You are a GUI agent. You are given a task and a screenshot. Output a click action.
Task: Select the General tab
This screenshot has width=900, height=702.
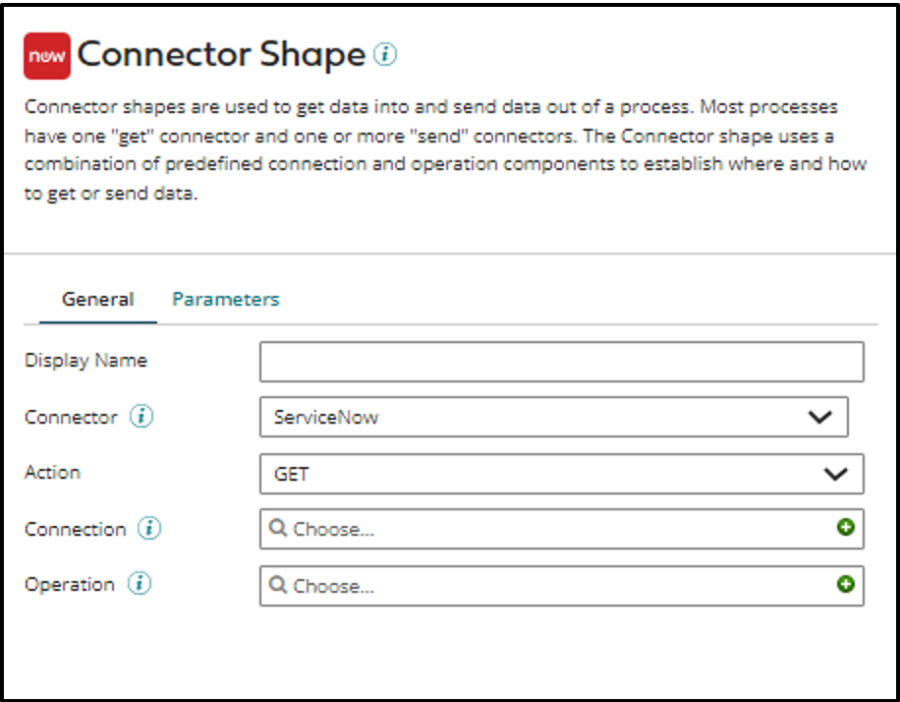coord(98,299)
